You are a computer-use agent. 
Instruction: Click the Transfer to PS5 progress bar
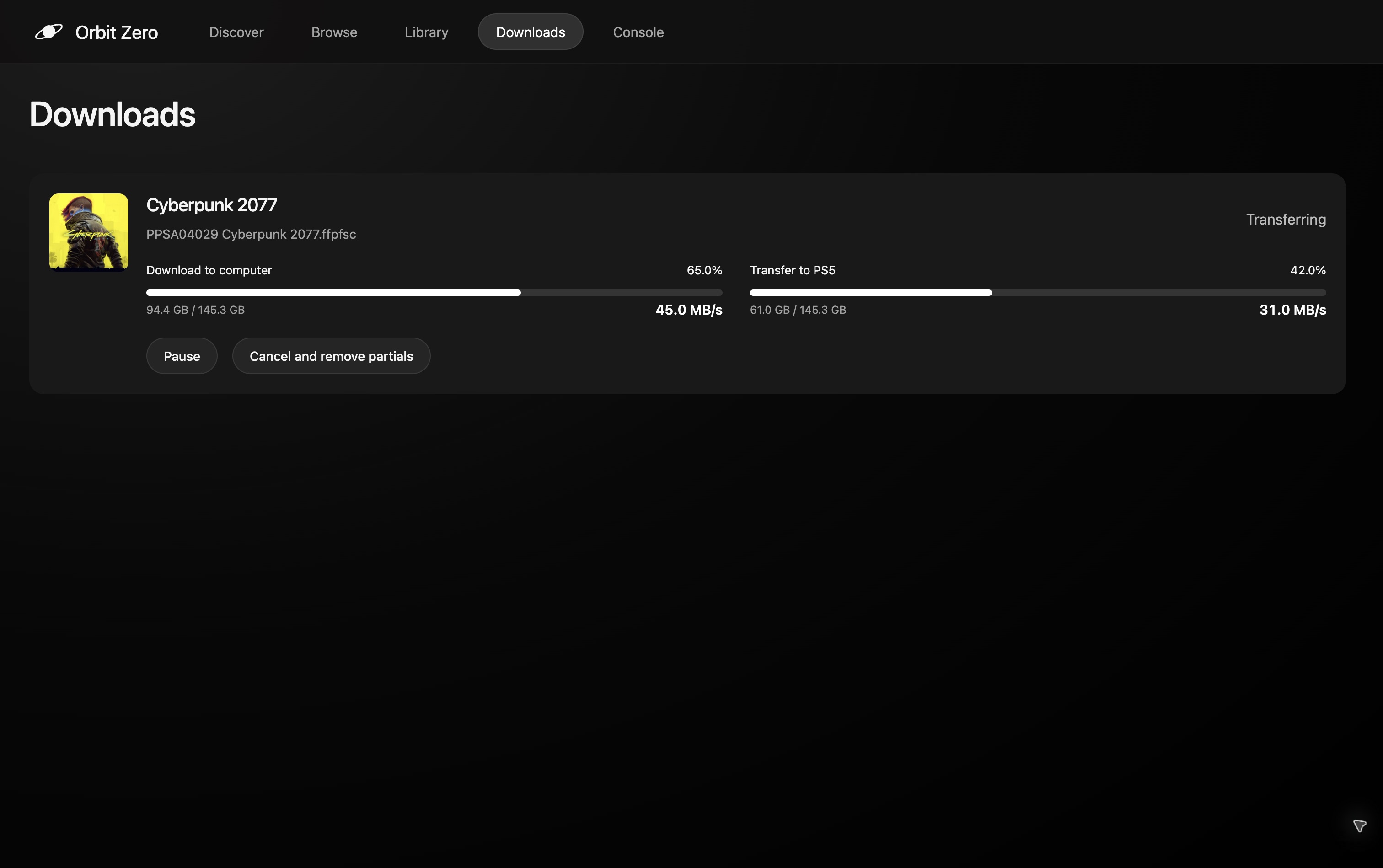tap(1038, 293)
